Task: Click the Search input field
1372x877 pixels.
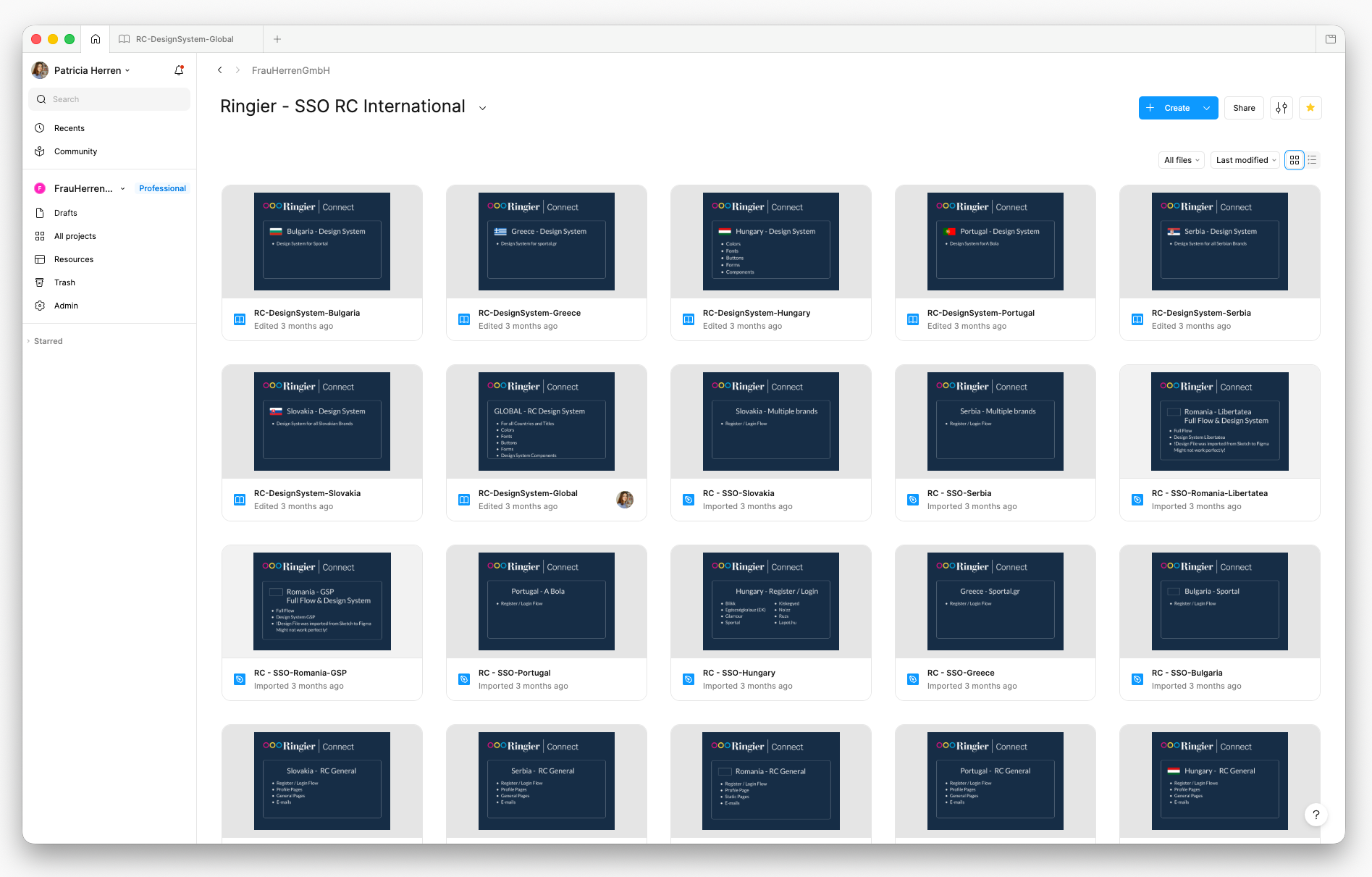Action: pos(109,99)
